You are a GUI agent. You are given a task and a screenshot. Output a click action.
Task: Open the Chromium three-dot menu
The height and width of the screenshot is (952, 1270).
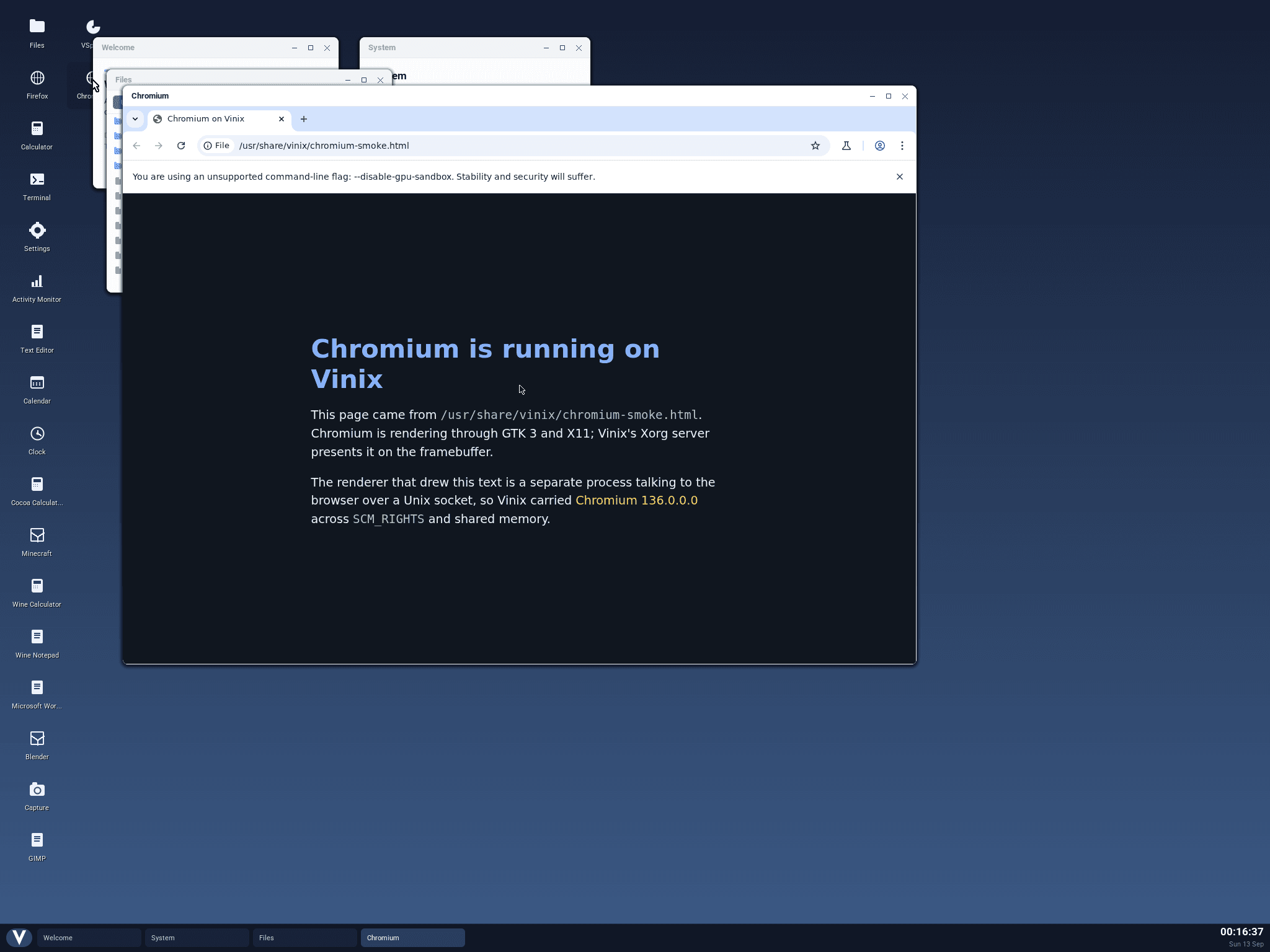(902, 146)
